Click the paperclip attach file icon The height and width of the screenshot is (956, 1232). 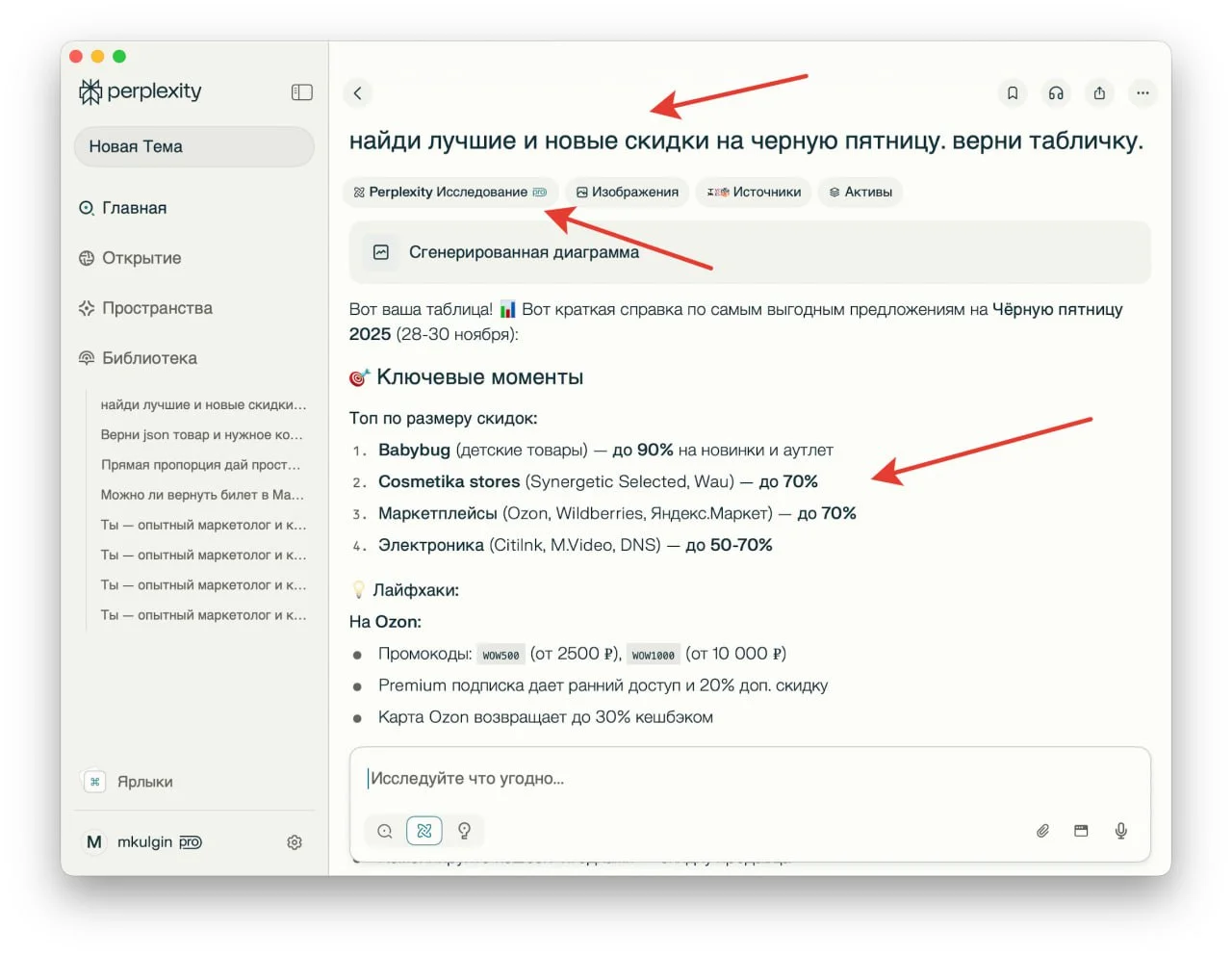pyautogui.click(x=1042, y=831)
